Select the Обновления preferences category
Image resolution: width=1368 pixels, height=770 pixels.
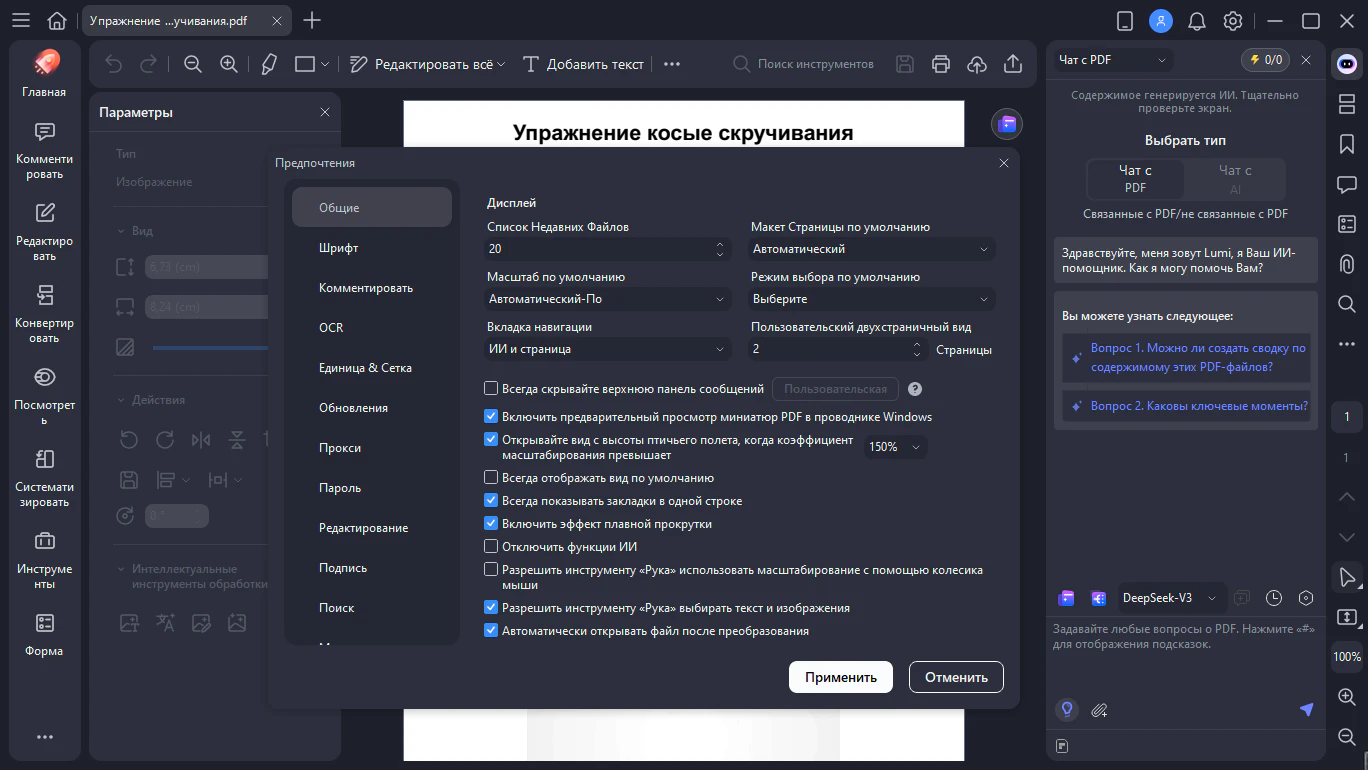click(x=372, y=407)
